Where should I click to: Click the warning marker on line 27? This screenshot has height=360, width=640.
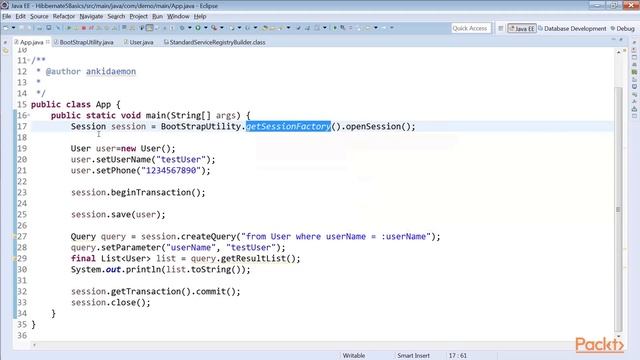coord(14,236)
